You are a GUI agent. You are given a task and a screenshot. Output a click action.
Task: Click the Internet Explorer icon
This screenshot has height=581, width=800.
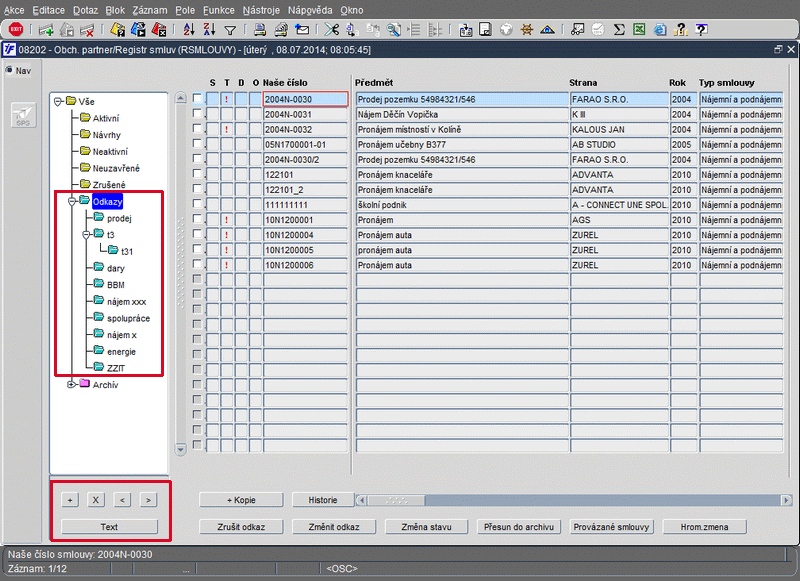click(x=660, y=30)
